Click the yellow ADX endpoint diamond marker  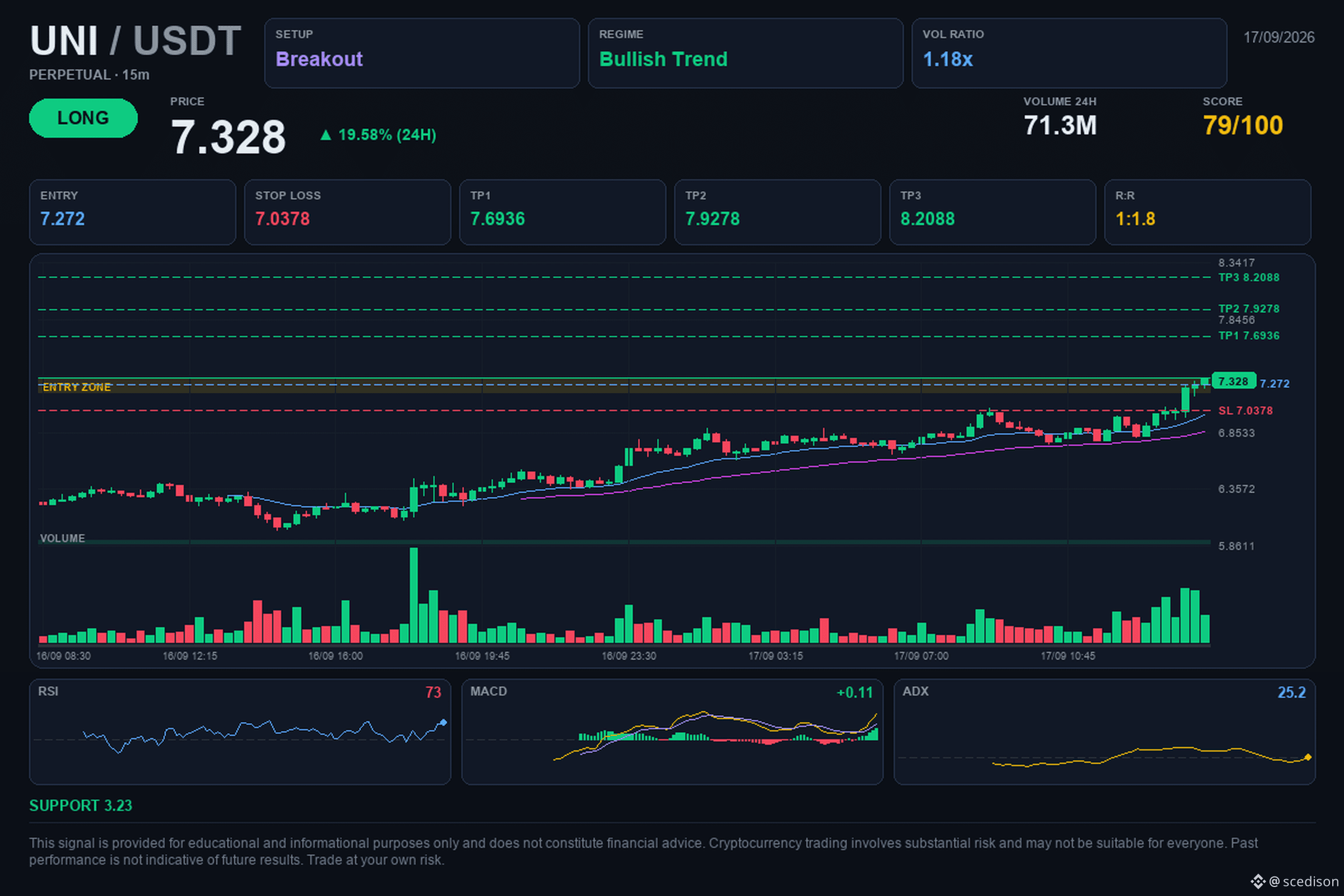1308,757
